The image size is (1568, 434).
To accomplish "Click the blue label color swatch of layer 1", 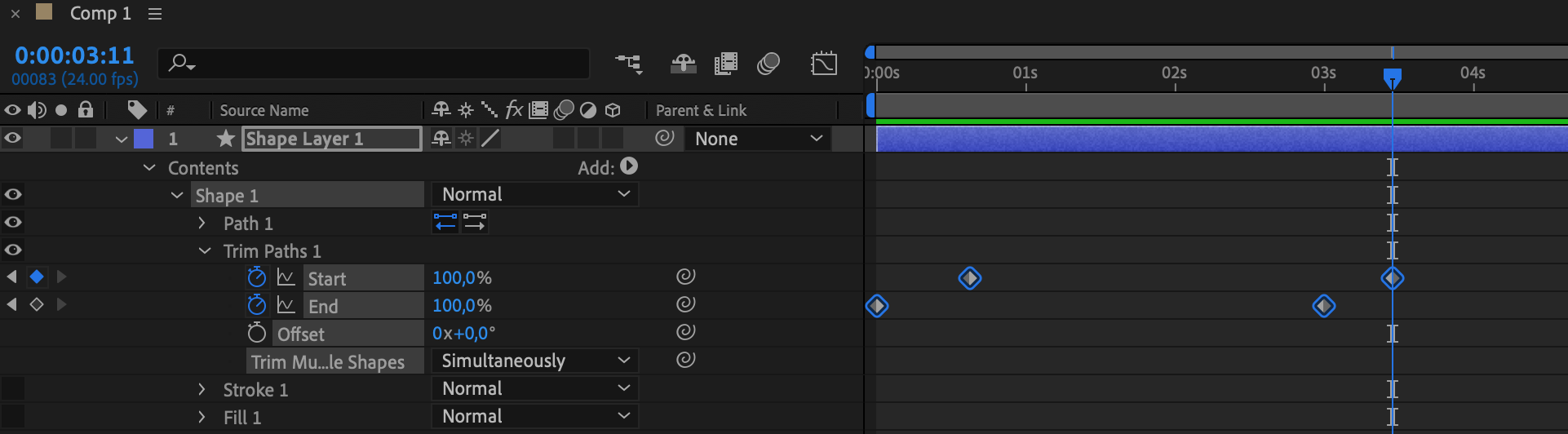I will point(144,139).
